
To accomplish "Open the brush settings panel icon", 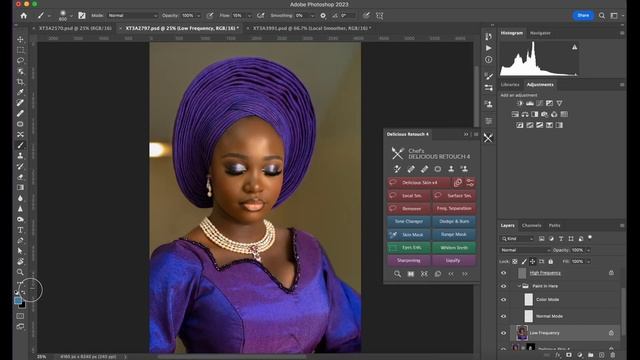I will click(x=82, y=16).
